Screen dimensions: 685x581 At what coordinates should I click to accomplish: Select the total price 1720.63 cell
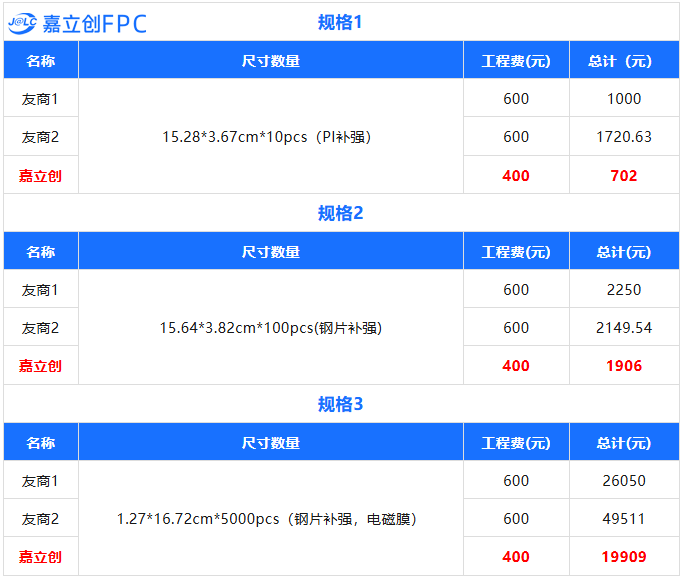coord(624,137)
